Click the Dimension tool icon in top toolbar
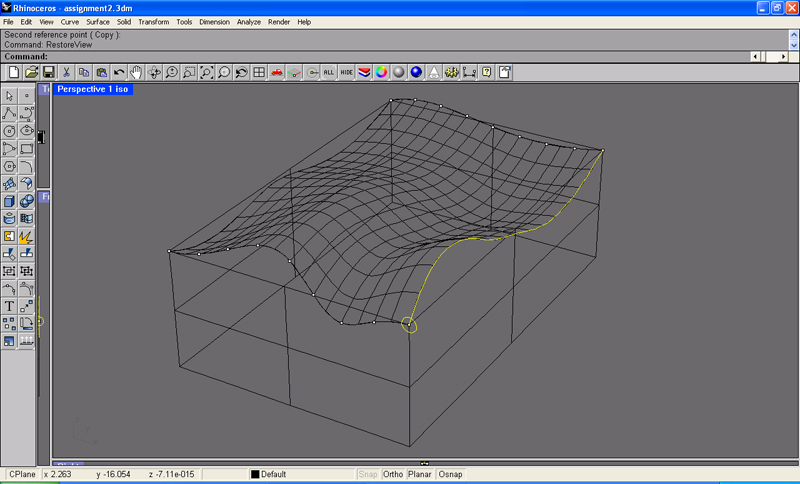Viewport: 800px width, 484px height. click(x=469, y=72)
